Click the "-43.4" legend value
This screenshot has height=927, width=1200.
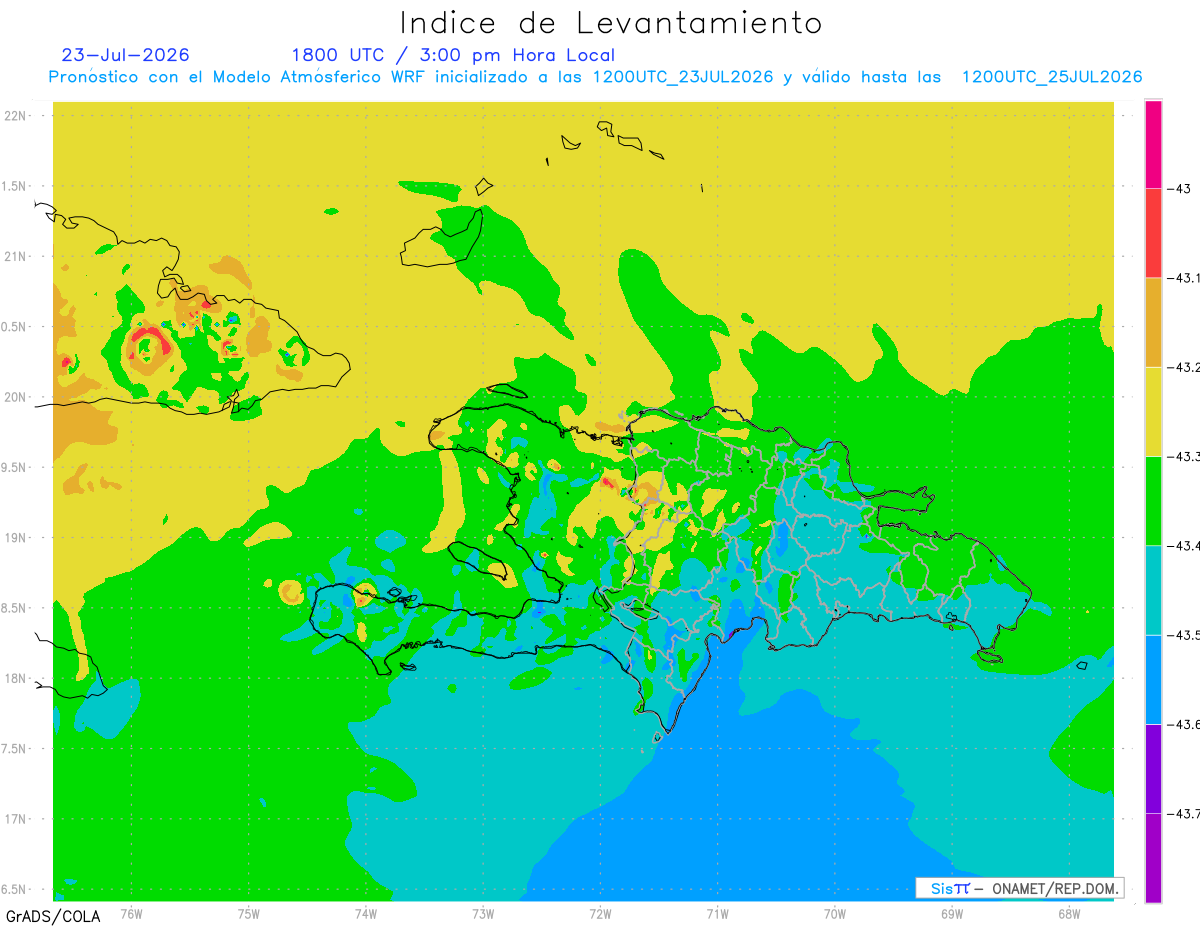(x=1185, y=545)
